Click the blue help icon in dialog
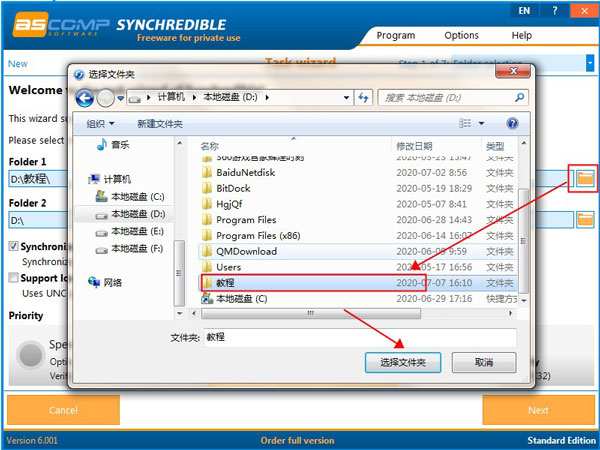This screenshot has width=600, height=450. [x=512, y=123]
